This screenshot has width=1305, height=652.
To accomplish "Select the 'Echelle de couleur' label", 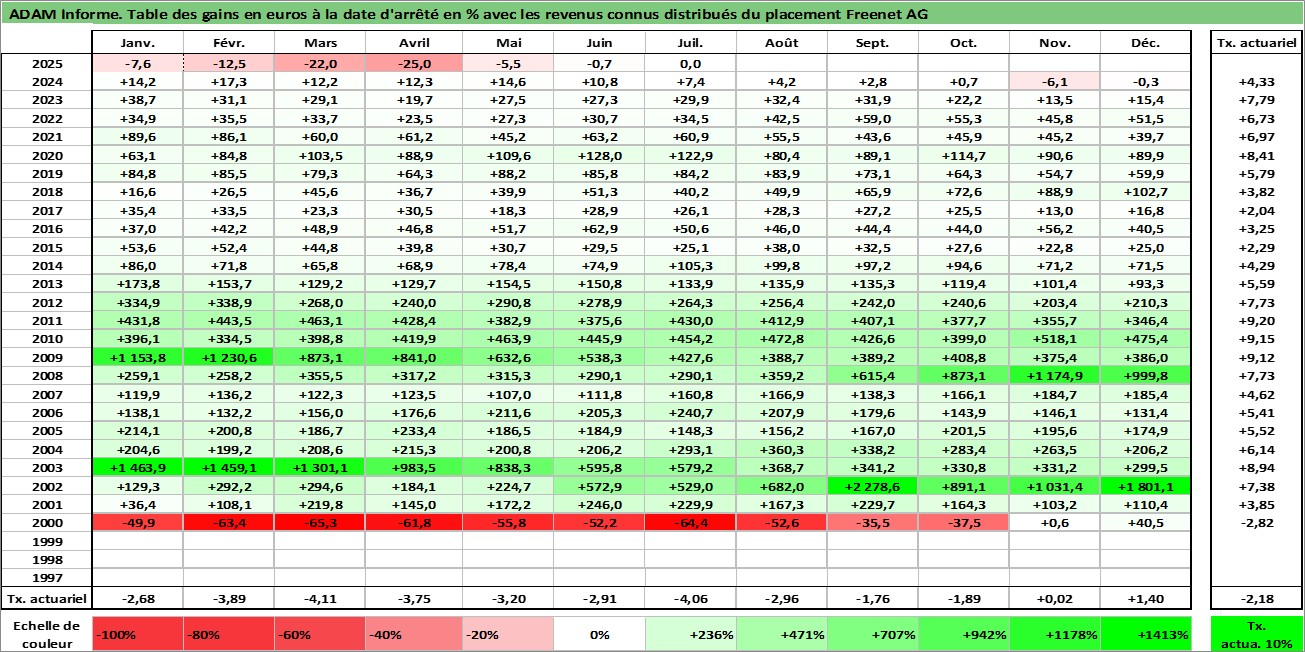I will click(46, 634).
